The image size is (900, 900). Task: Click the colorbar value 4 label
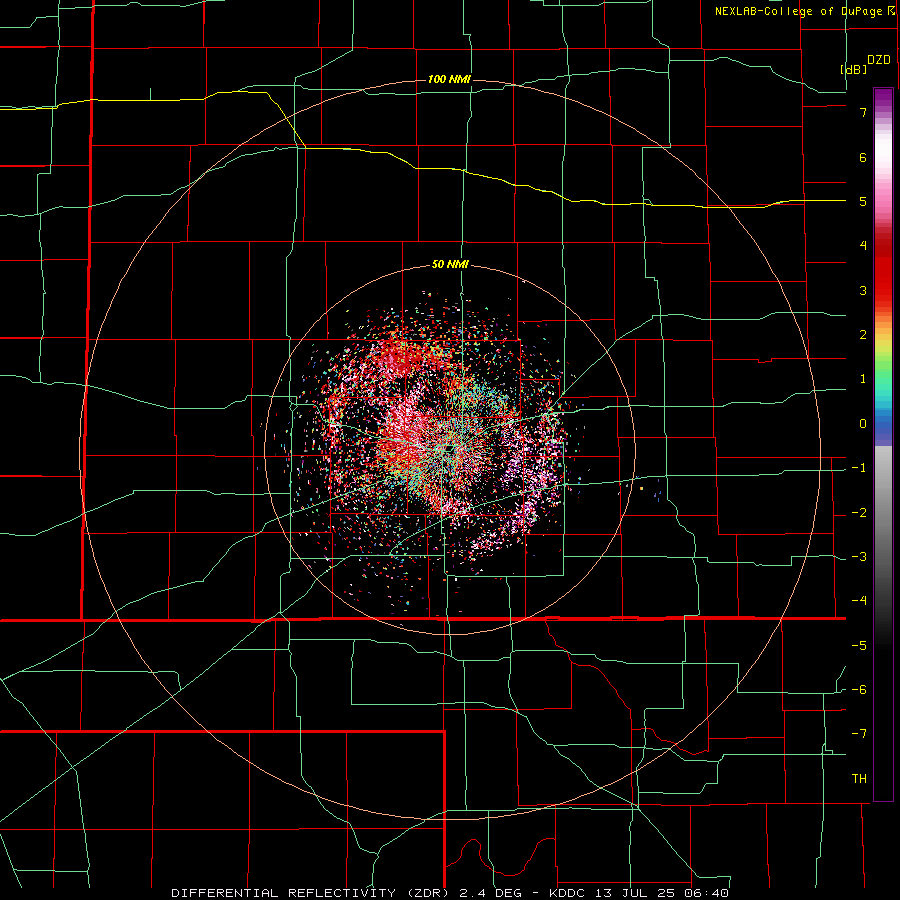point(863,246)
